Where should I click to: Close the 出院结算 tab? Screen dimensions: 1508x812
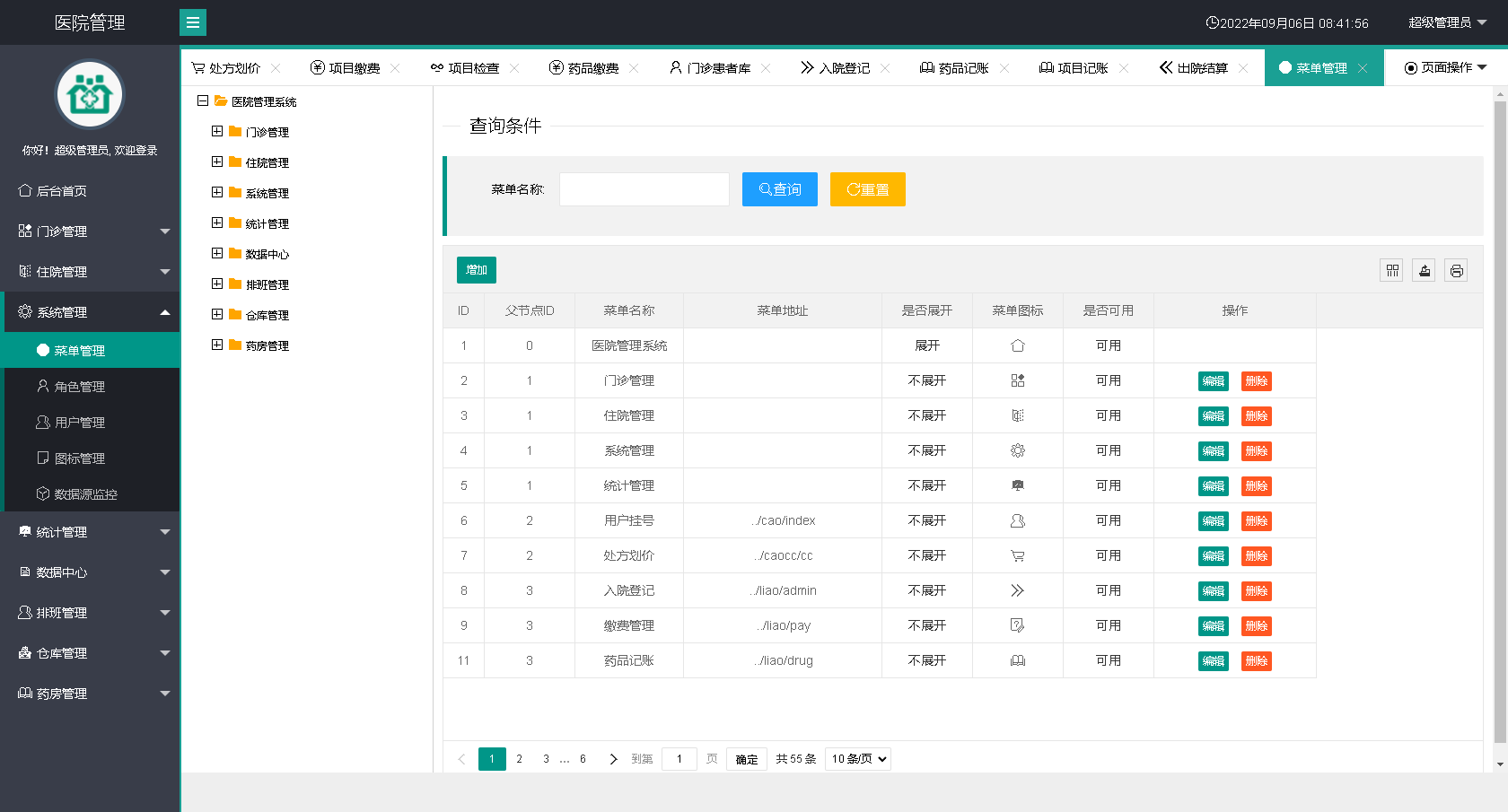pyautogui.click(x=1243, y=68)
